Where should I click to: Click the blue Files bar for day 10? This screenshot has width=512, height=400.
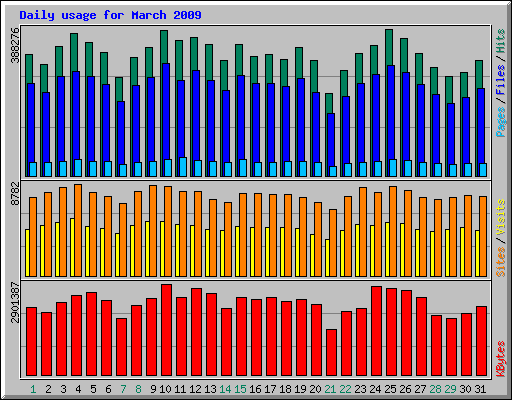point(166,111)
